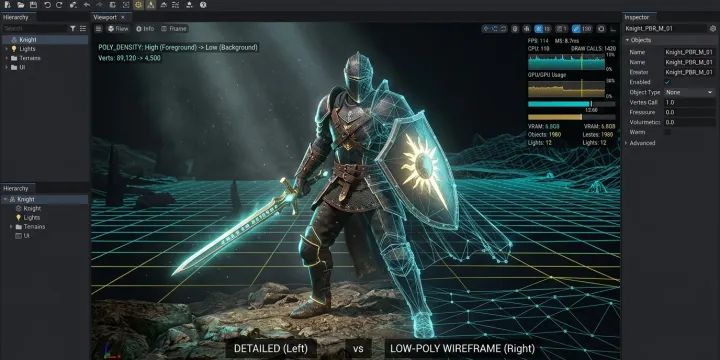Image resolution: width=720 pixels, height=360 pixels.
Task: Select Knight in the upper Hierarchy
Action: [x=45, y=40]
